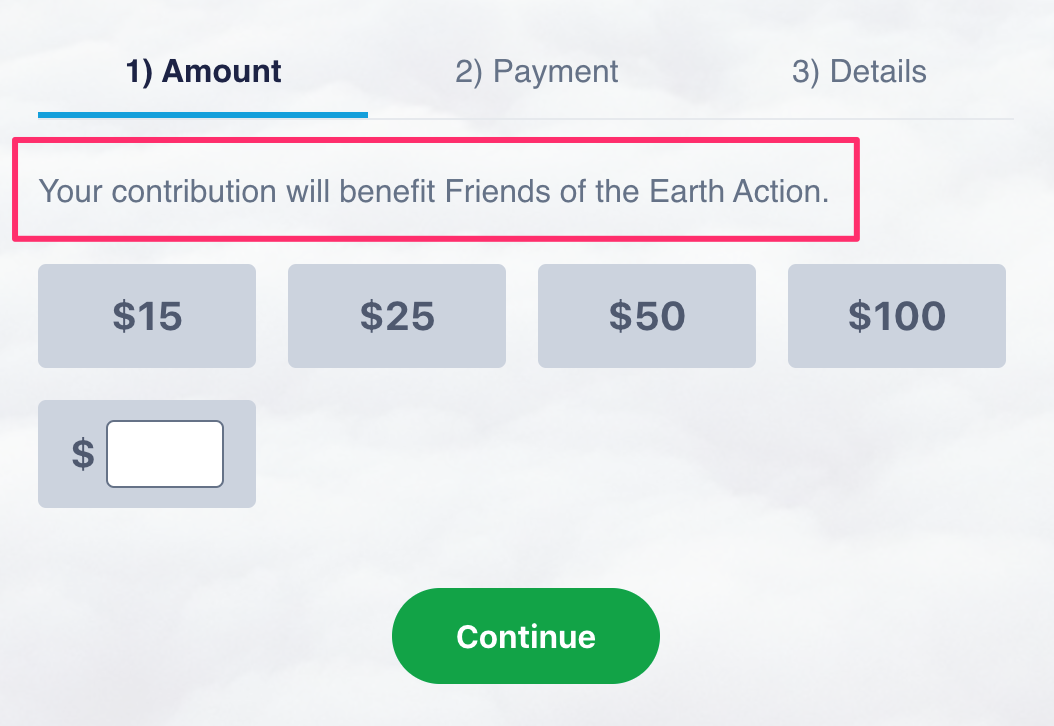Select the $15 donation amount
The image size is (1054, 726).
pos(146,316)
